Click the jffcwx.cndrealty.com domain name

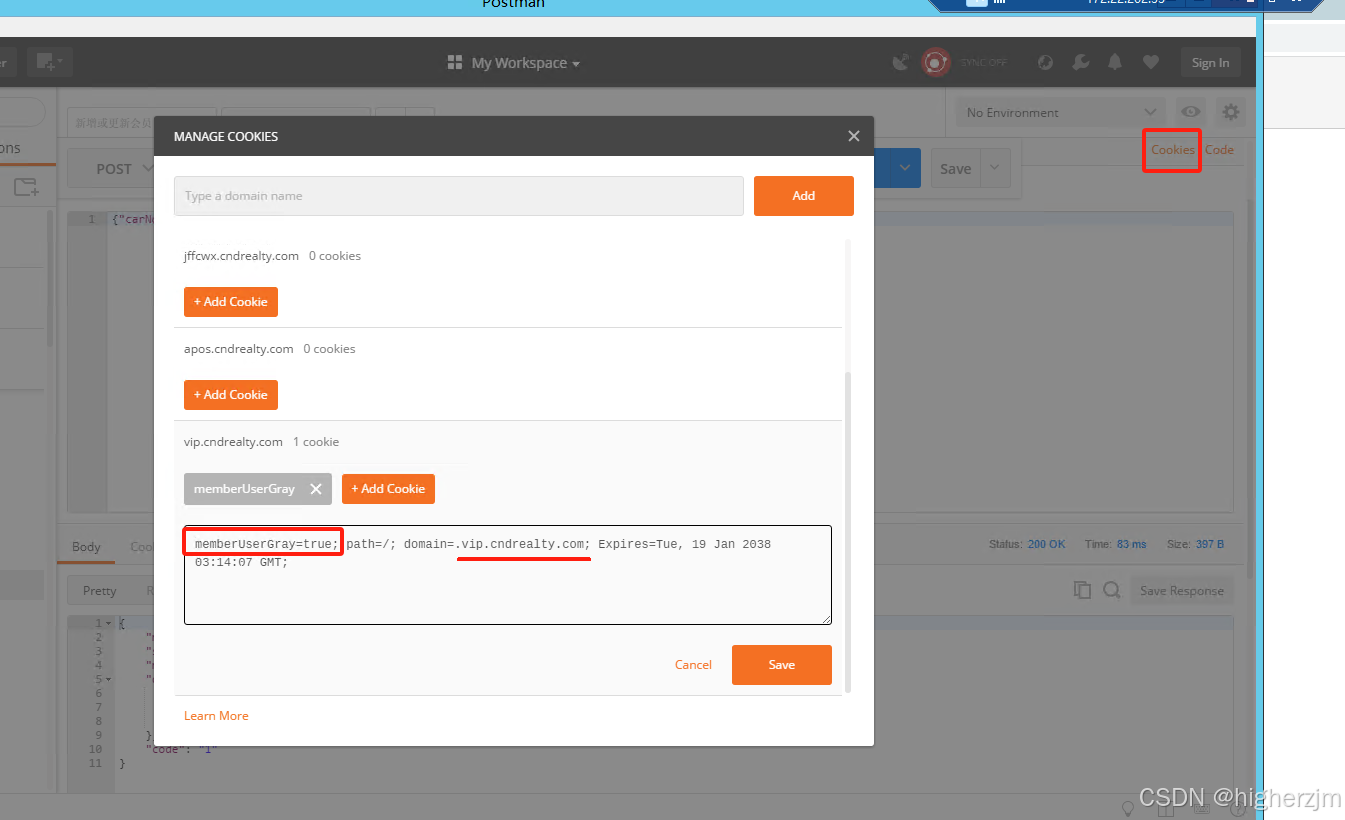tap(241, 256)
